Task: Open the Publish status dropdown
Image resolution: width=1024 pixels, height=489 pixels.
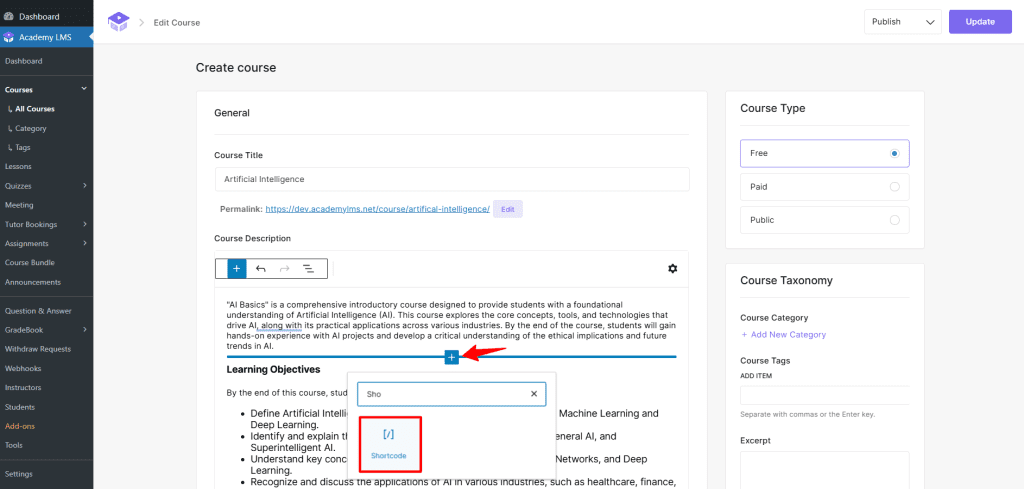Action: click(x=902, y=21)
